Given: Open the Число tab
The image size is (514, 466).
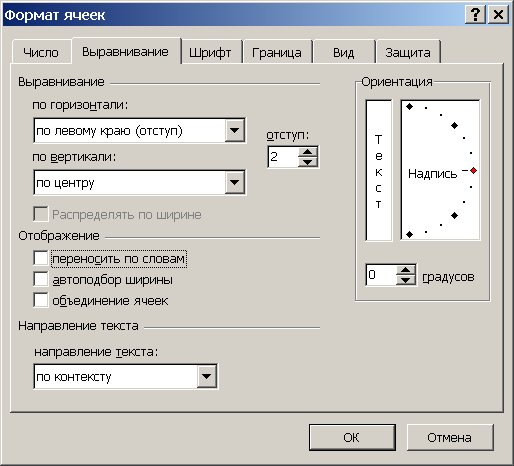Looking at the screenshot, I should [x=42, y=52].
